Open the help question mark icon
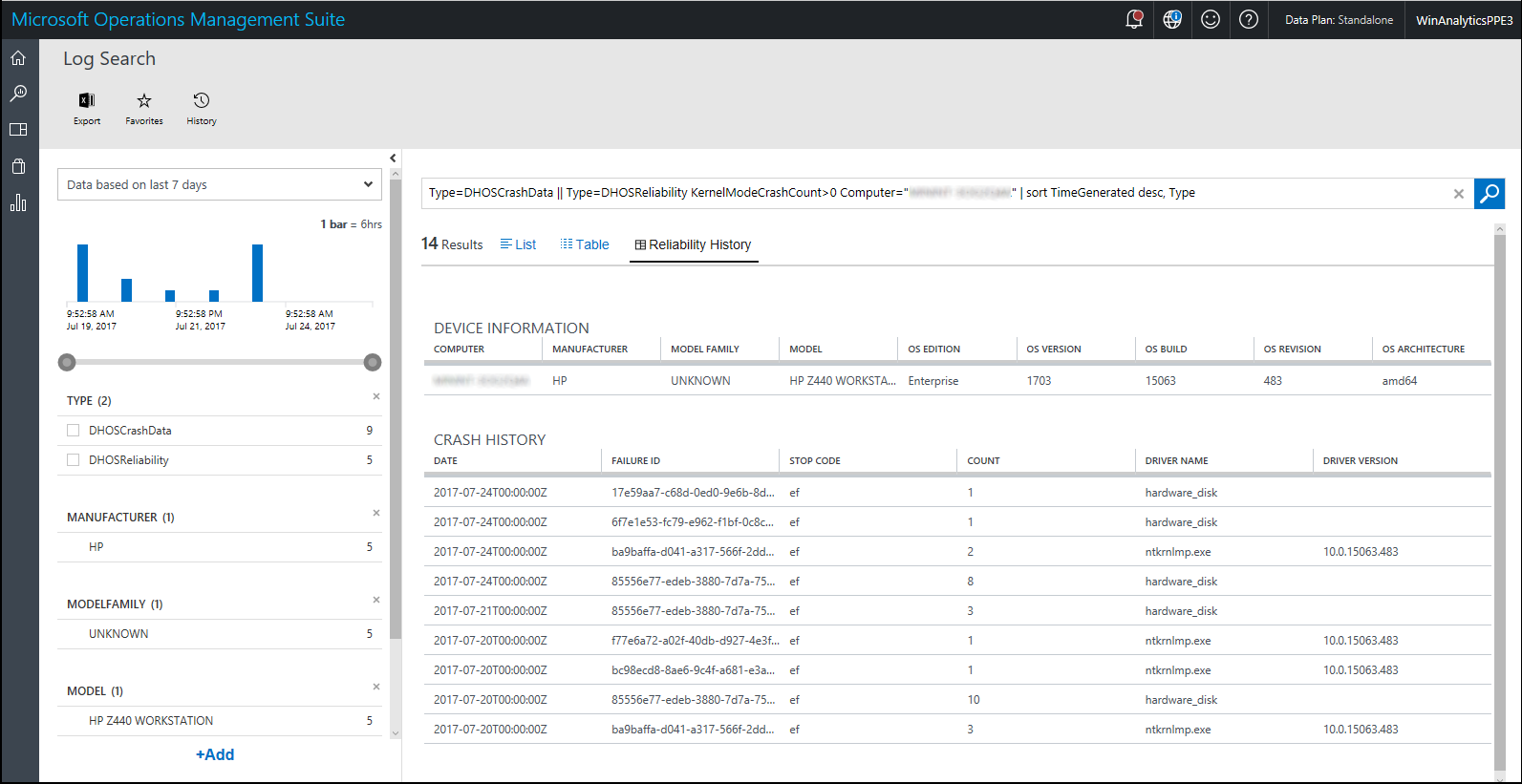 [1249, 19]
